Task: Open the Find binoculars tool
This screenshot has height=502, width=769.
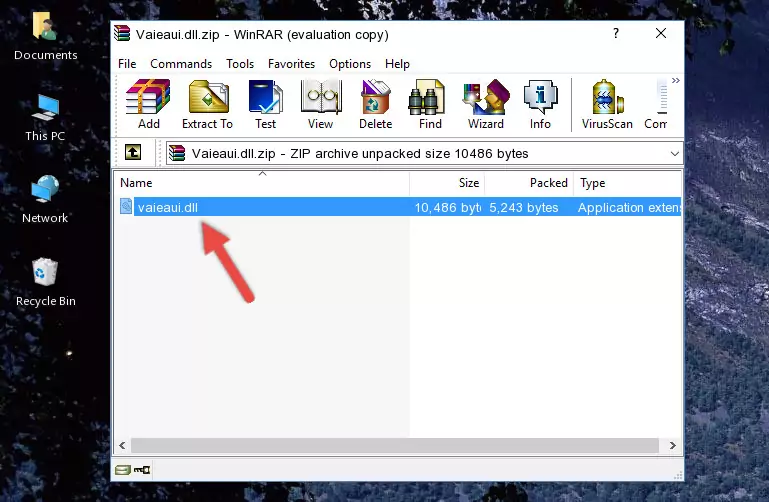Action: [x=430, y=104]
